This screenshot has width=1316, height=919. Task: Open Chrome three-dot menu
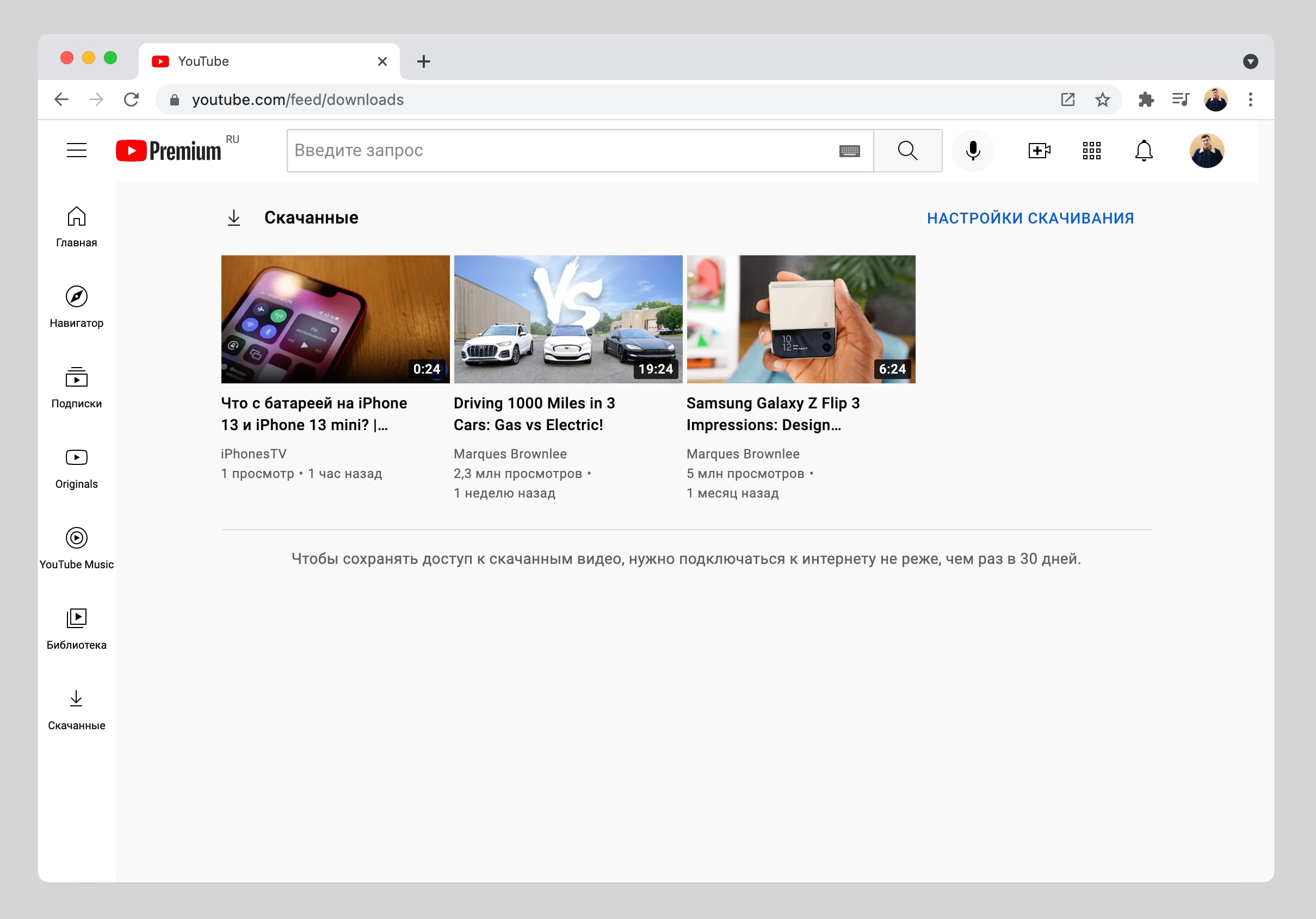pyautogui.click(x=1250, y=100)
